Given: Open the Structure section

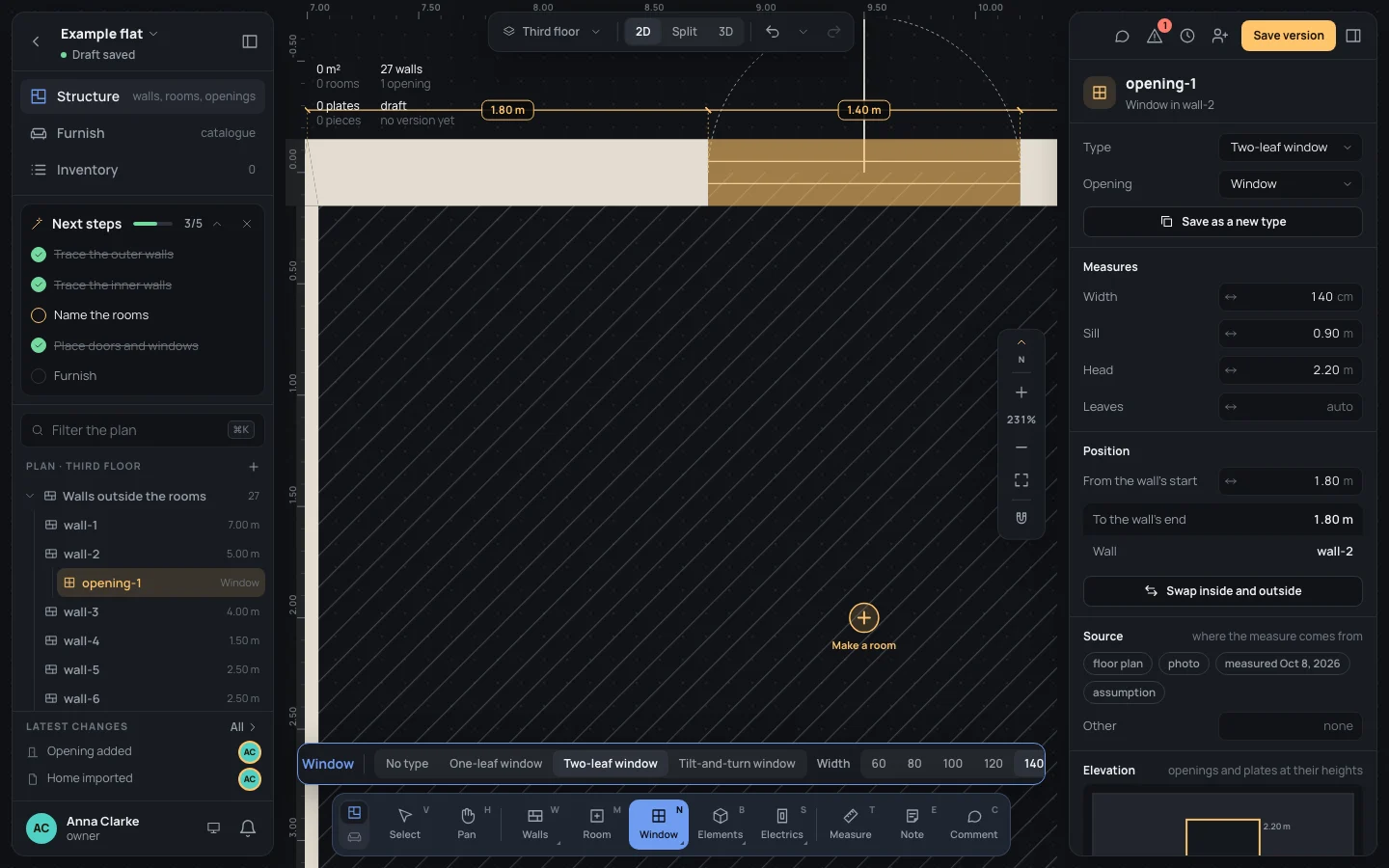Looking at the screenshot, I should click(x=143, y=96).
